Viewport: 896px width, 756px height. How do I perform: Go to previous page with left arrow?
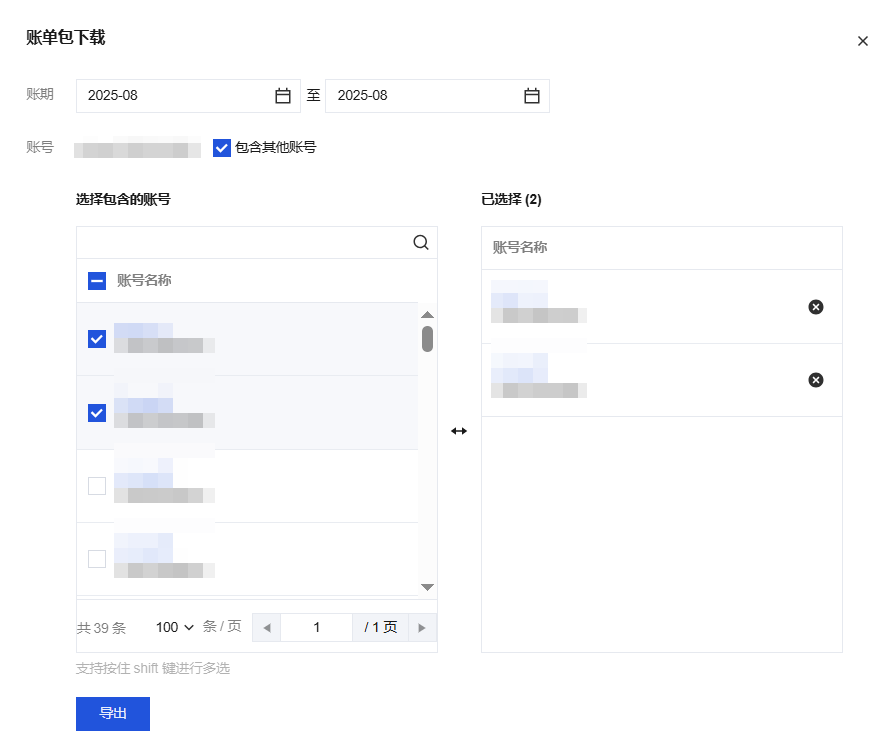[x=267, y=628]
